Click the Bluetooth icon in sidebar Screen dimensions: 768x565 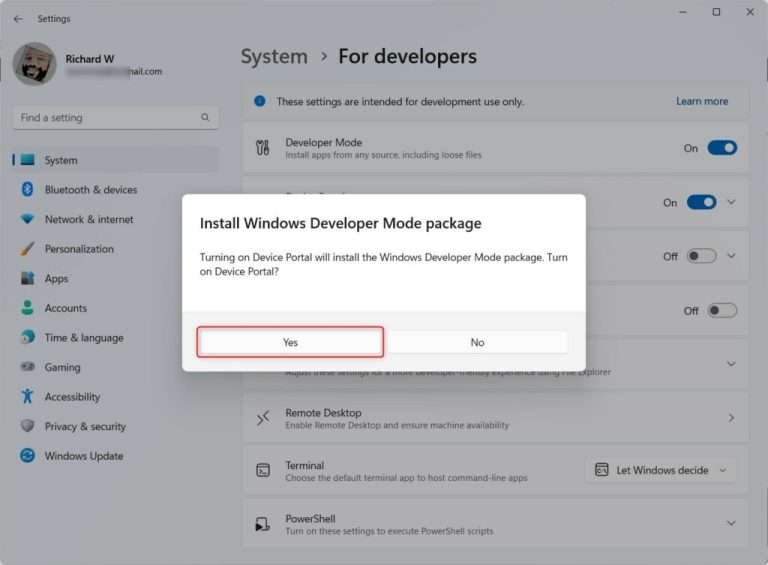coord(27,189)
